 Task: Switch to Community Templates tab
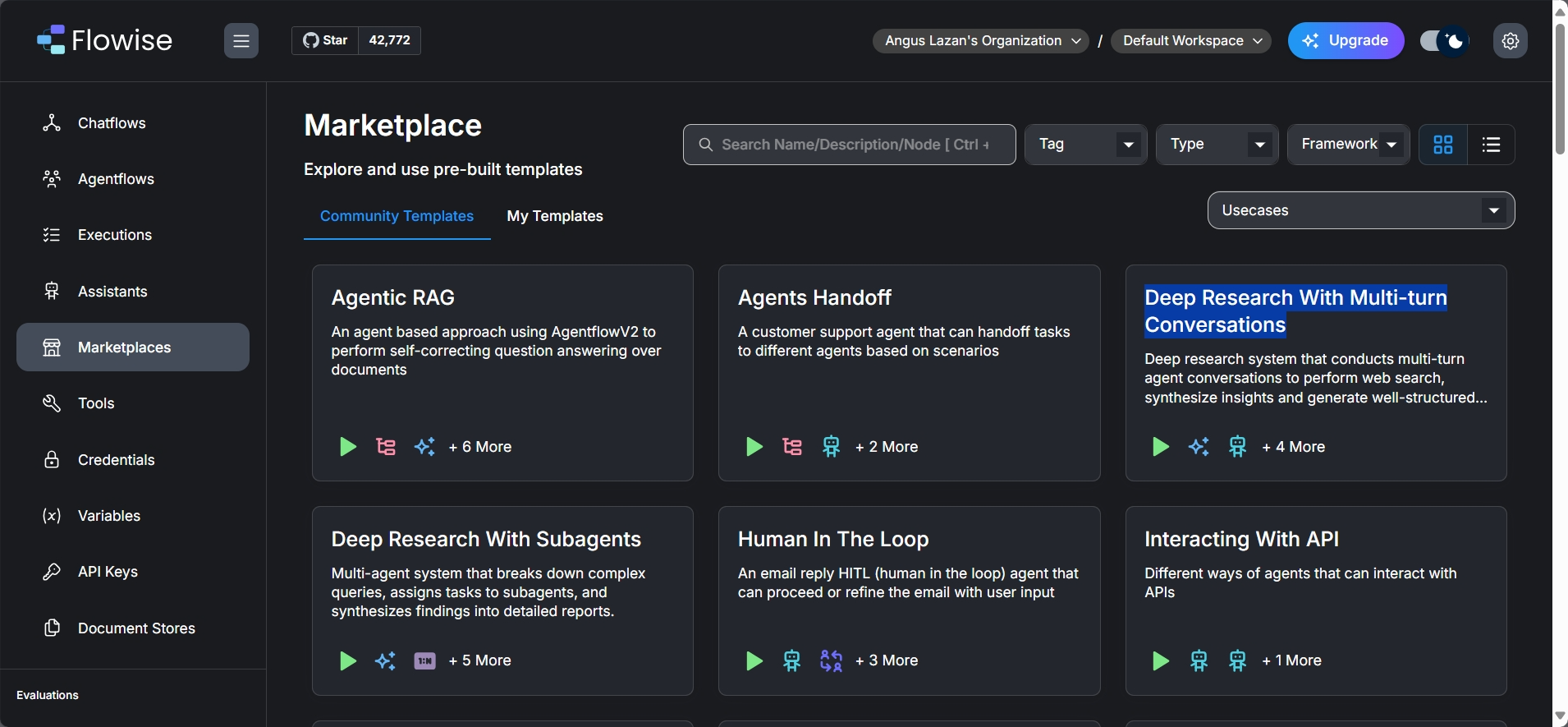click(397, 216)
